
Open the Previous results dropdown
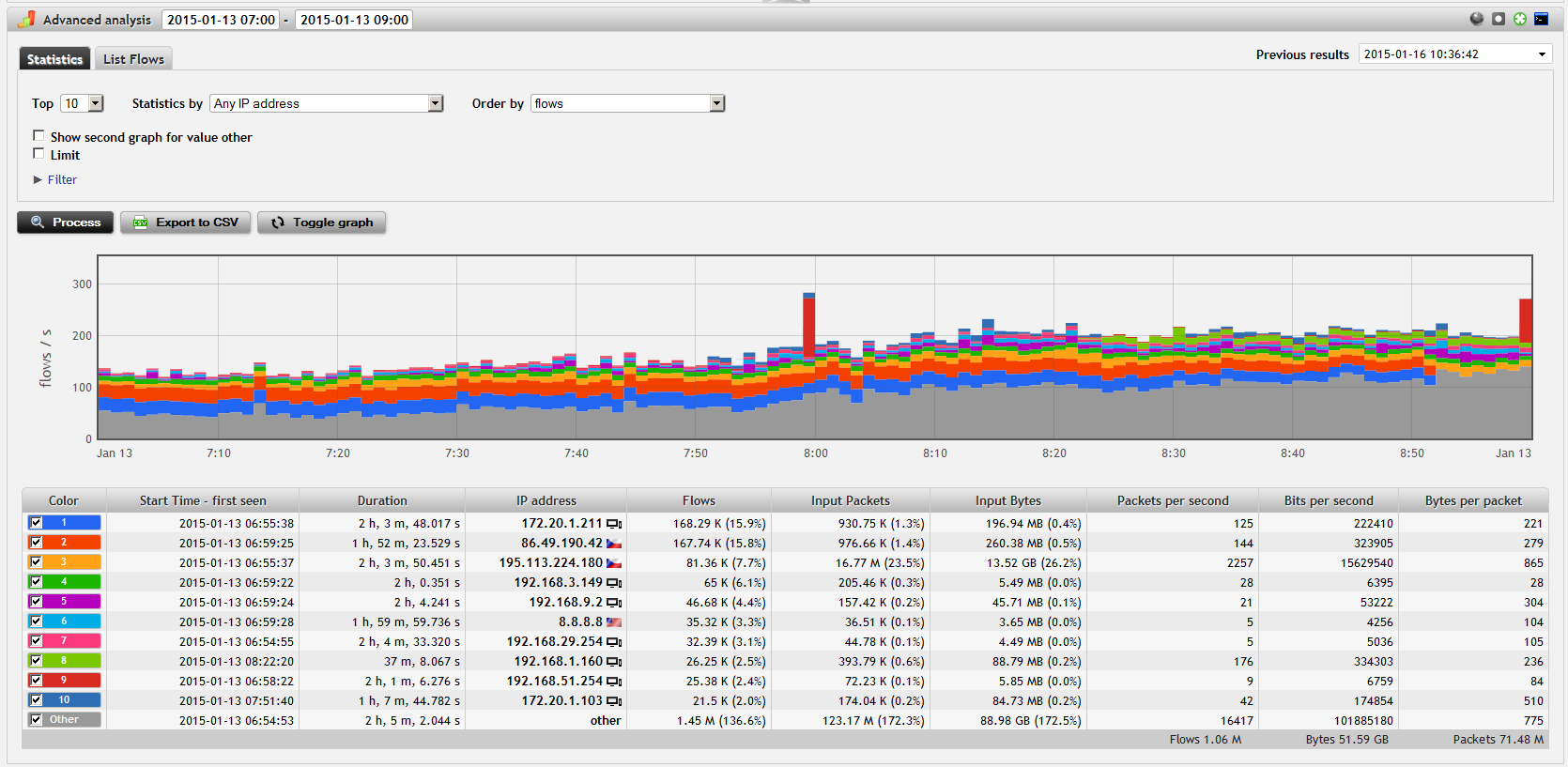1454,54
